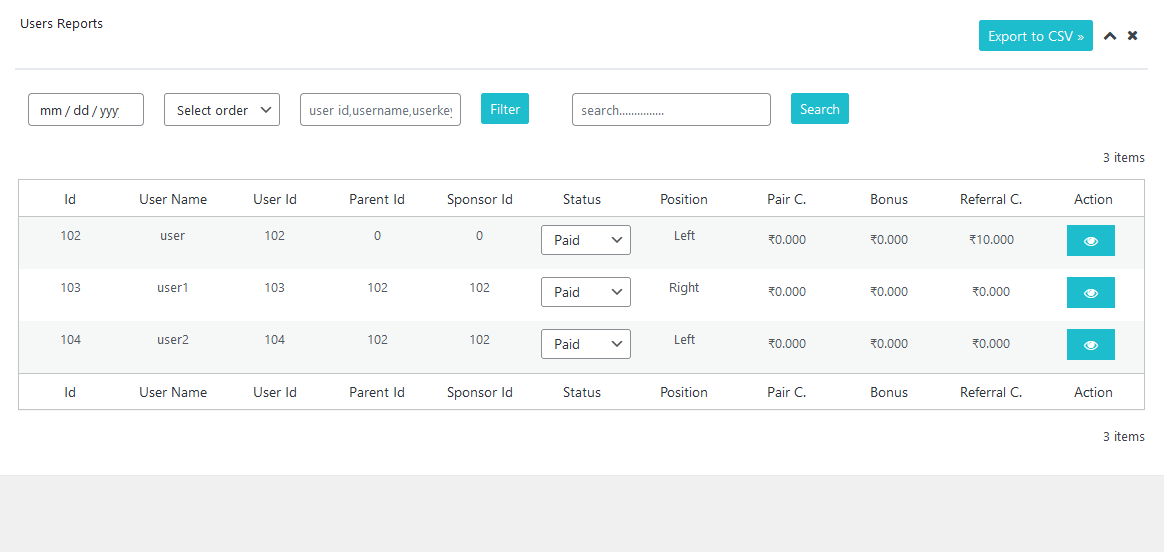This screenshot has width=1164, height=552.
Task: Focus the date input field
Action: (x=85, y=110)
